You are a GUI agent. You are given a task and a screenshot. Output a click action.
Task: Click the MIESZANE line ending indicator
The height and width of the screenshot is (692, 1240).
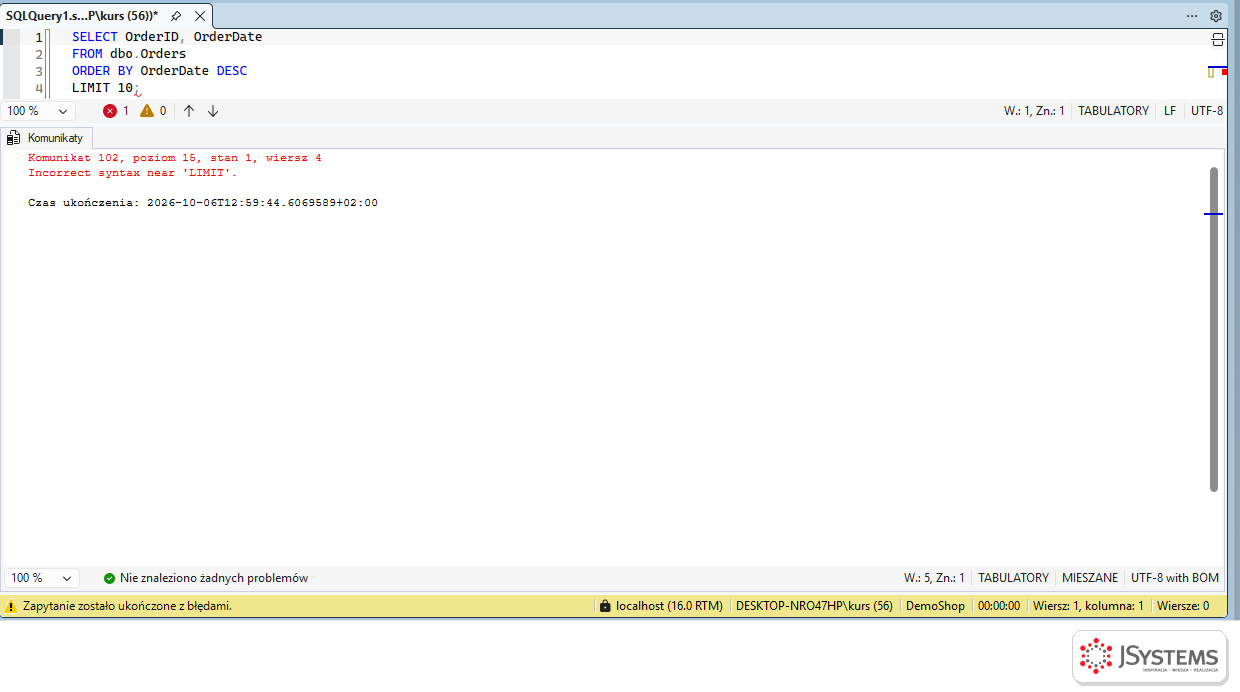pyautogui.click(x=1090, y=578)
